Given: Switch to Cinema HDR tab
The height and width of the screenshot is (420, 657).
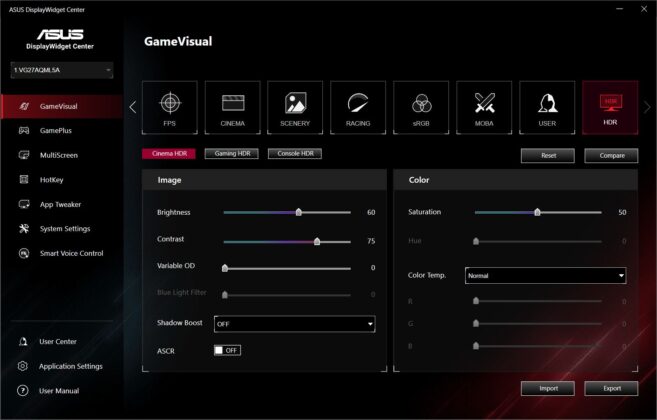Looking at the screenshot, I should coord(169,153).
